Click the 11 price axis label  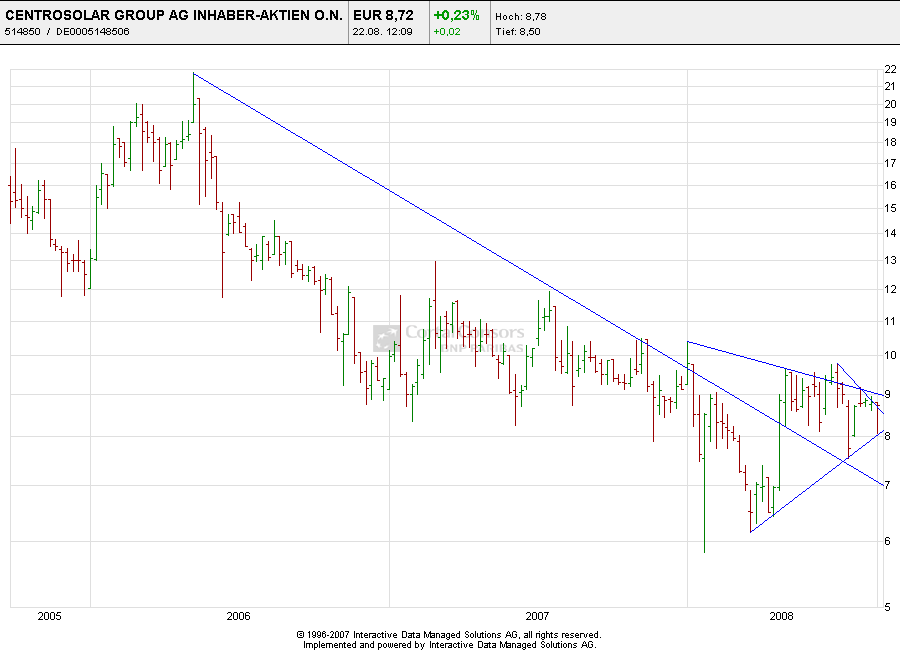tap(890, 321)
